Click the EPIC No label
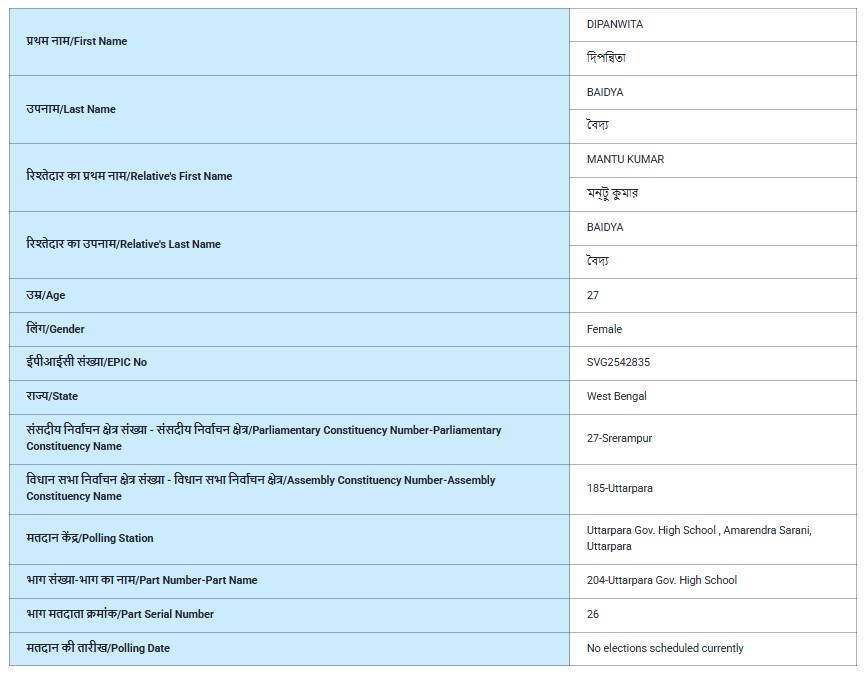The image size is (867, 676). coord(86,362)
